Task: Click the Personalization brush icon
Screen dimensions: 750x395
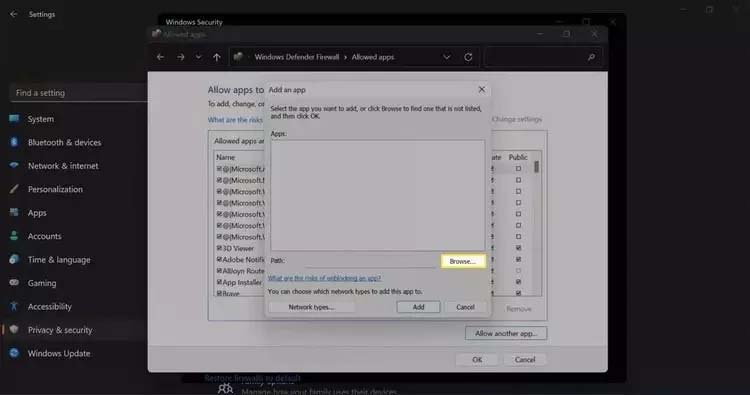Action: (x=14, y=189)
